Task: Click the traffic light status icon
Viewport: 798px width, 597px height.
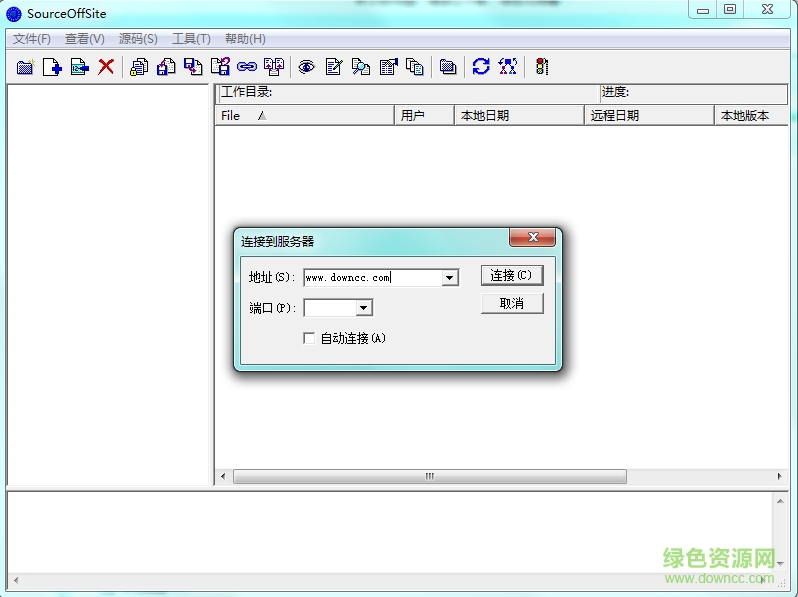Action: coord(542,67)
